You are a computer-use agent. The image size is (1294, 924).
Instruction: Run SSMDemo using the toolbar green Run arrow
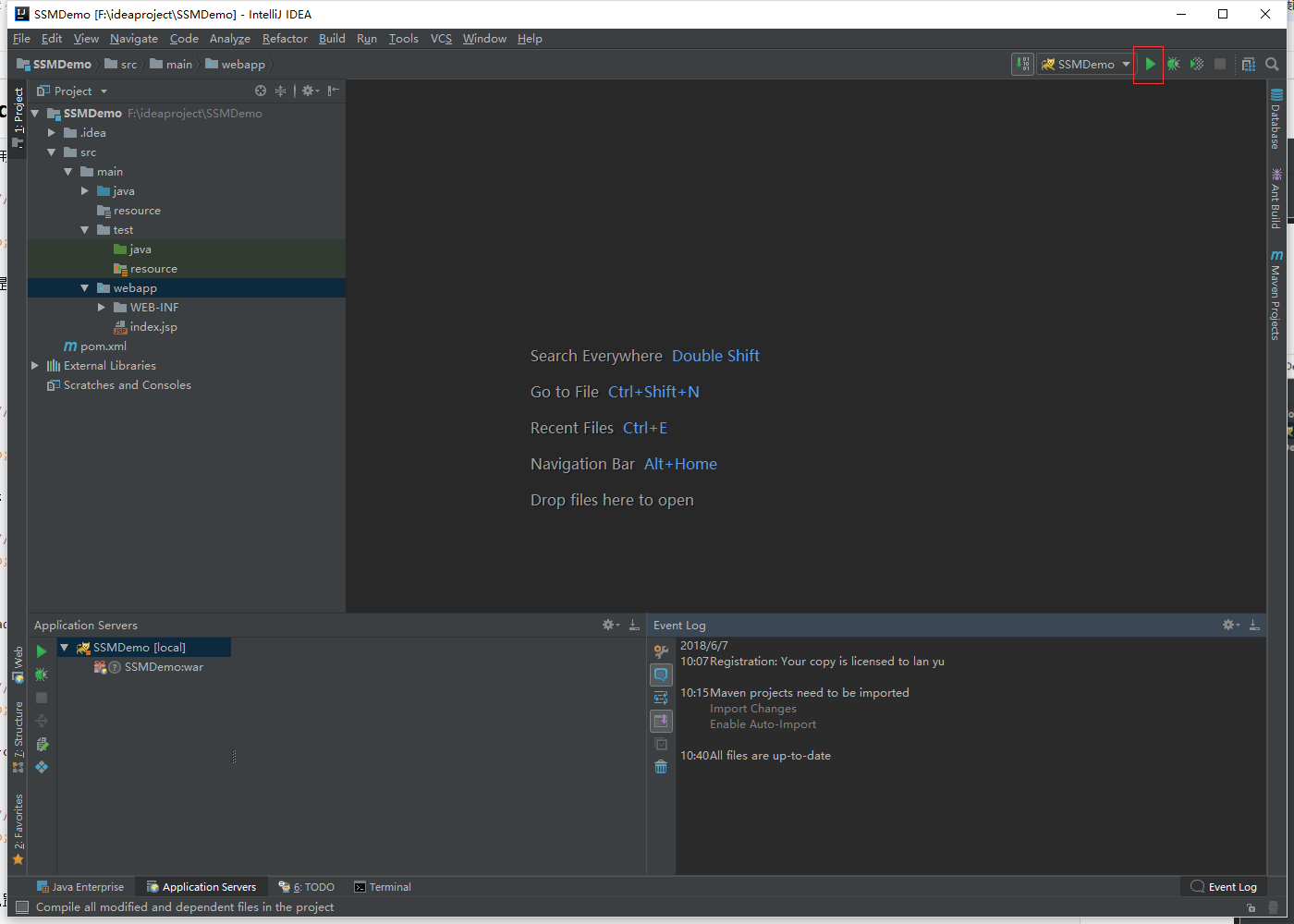(1150, 64)
